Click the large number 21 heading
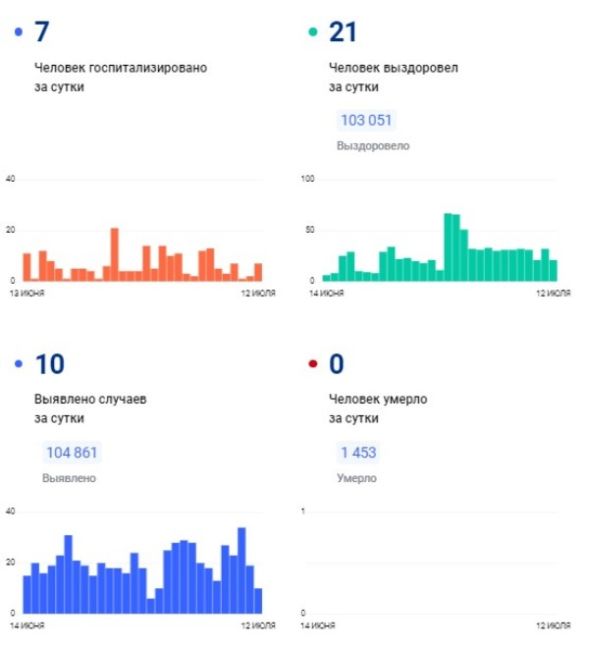Screen dimensions: 589x650 [343, 32]
